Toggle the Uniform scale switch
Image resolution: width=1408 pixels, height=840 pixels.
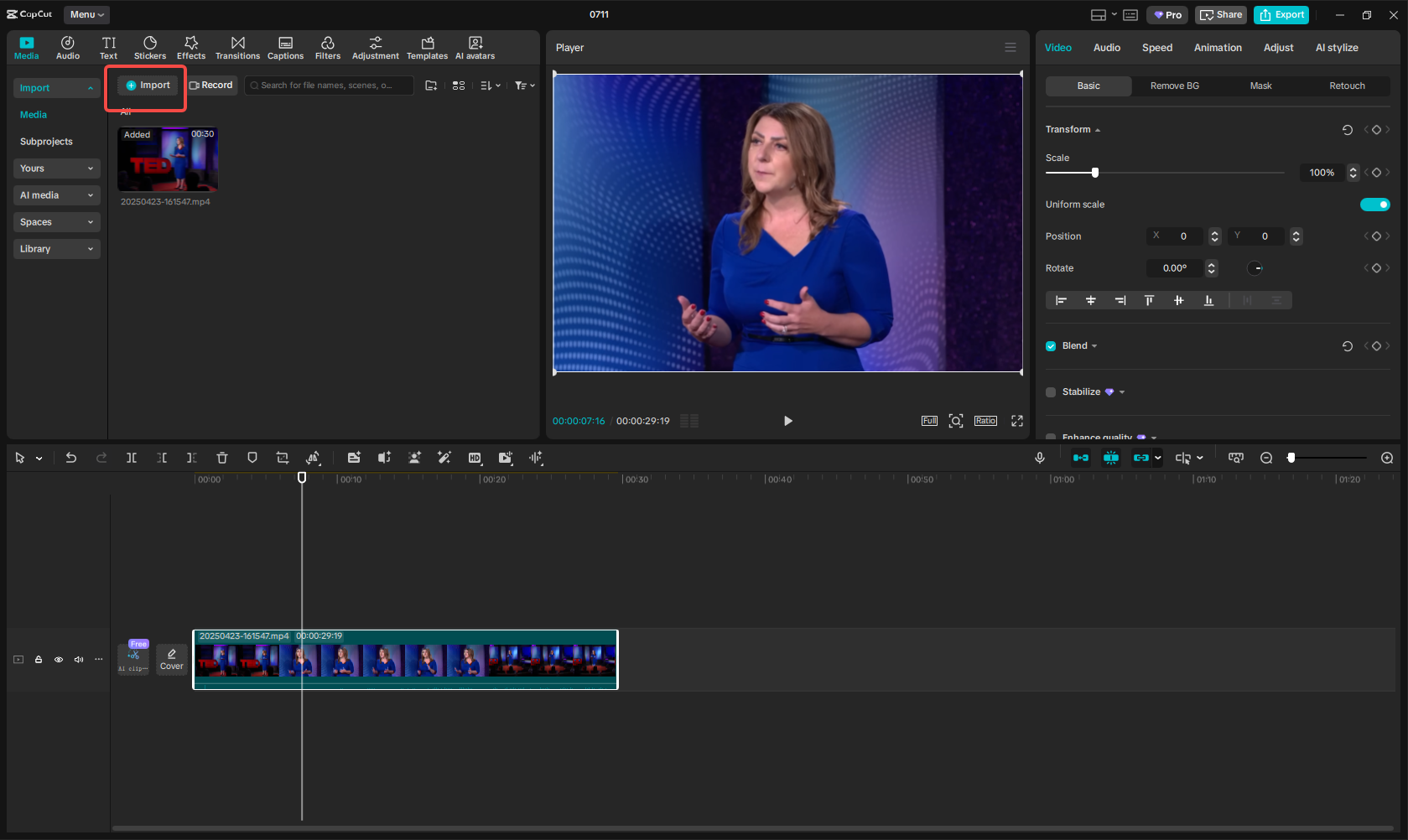coord(1374,205)
